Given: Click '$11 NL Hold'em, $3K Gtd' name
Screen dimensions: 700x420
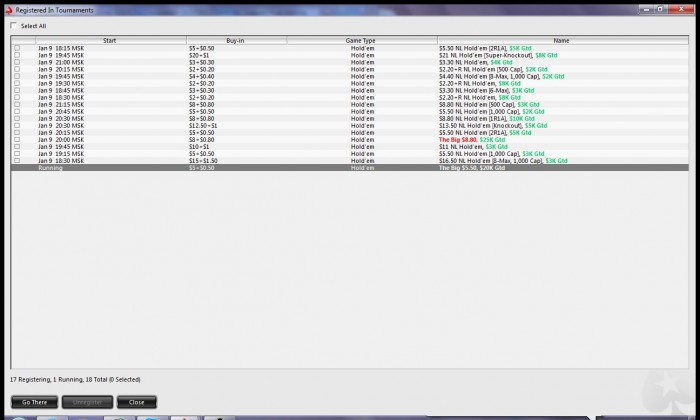Looking at the screenshot, I should [473, 146].
